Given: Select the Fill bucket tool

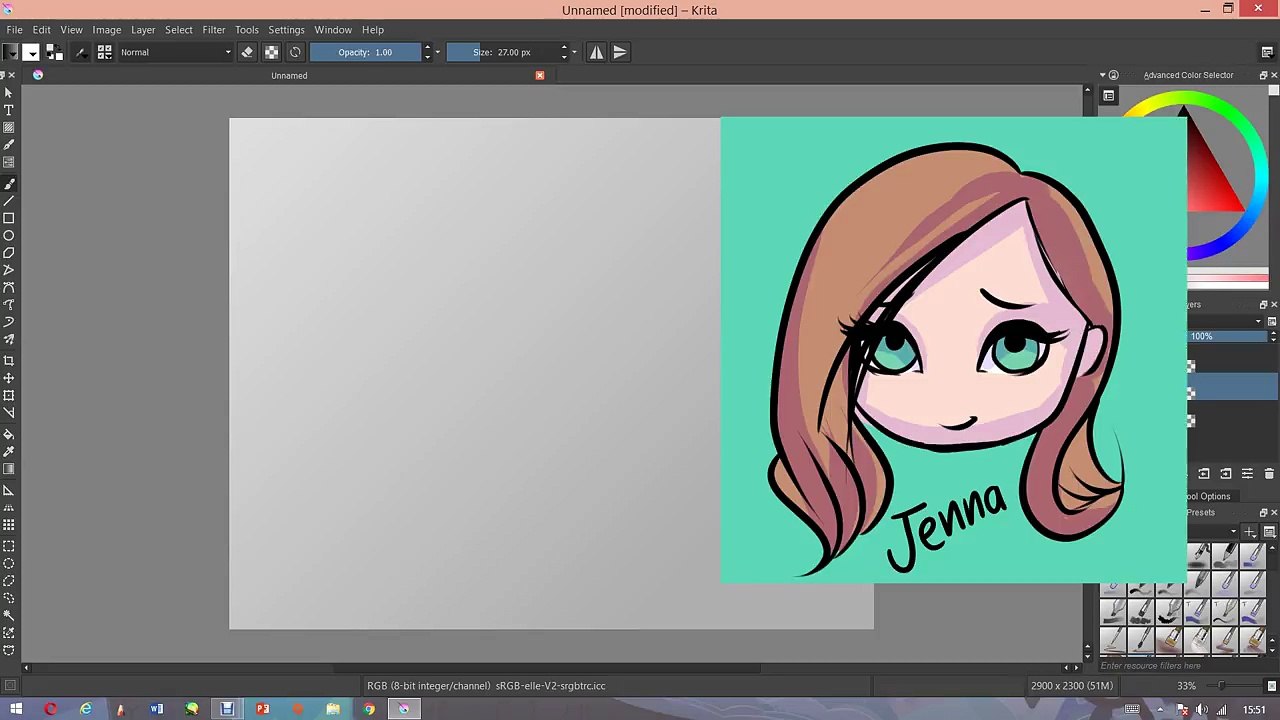Looking at the screenshot, I should [x=9, y=434].
